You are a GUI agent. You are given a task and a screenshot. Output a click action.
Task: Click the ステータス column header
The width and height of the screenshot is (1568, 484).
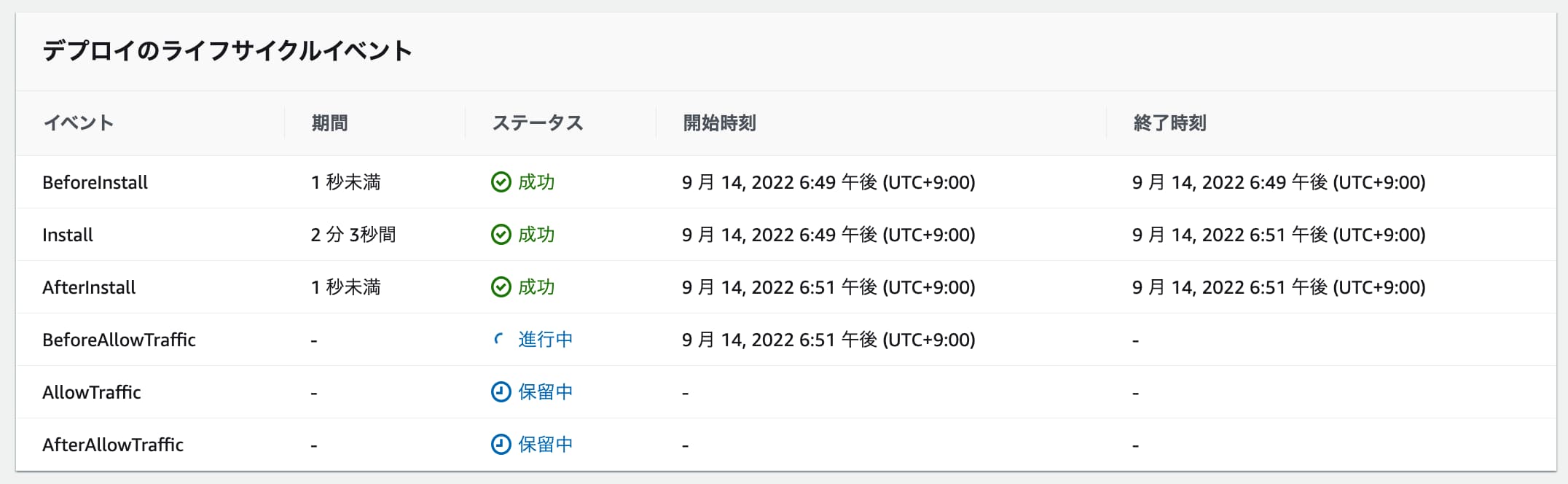(537, 122)
